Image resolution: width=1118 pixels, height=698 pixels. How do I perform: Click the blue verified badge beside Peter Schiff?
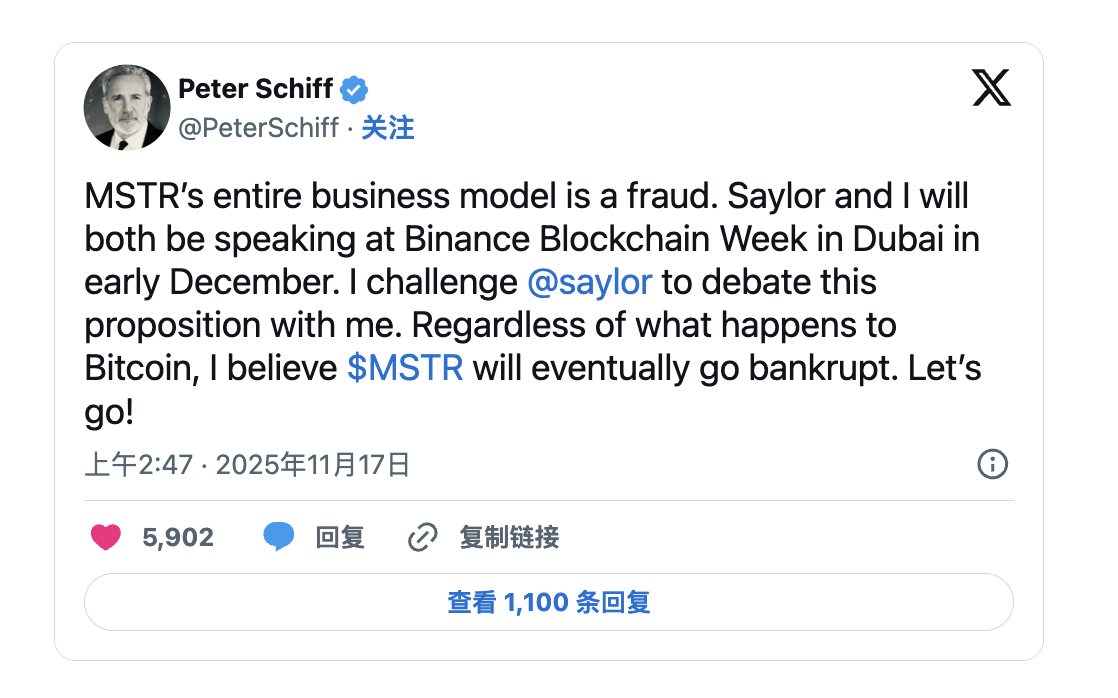point(354,90)
